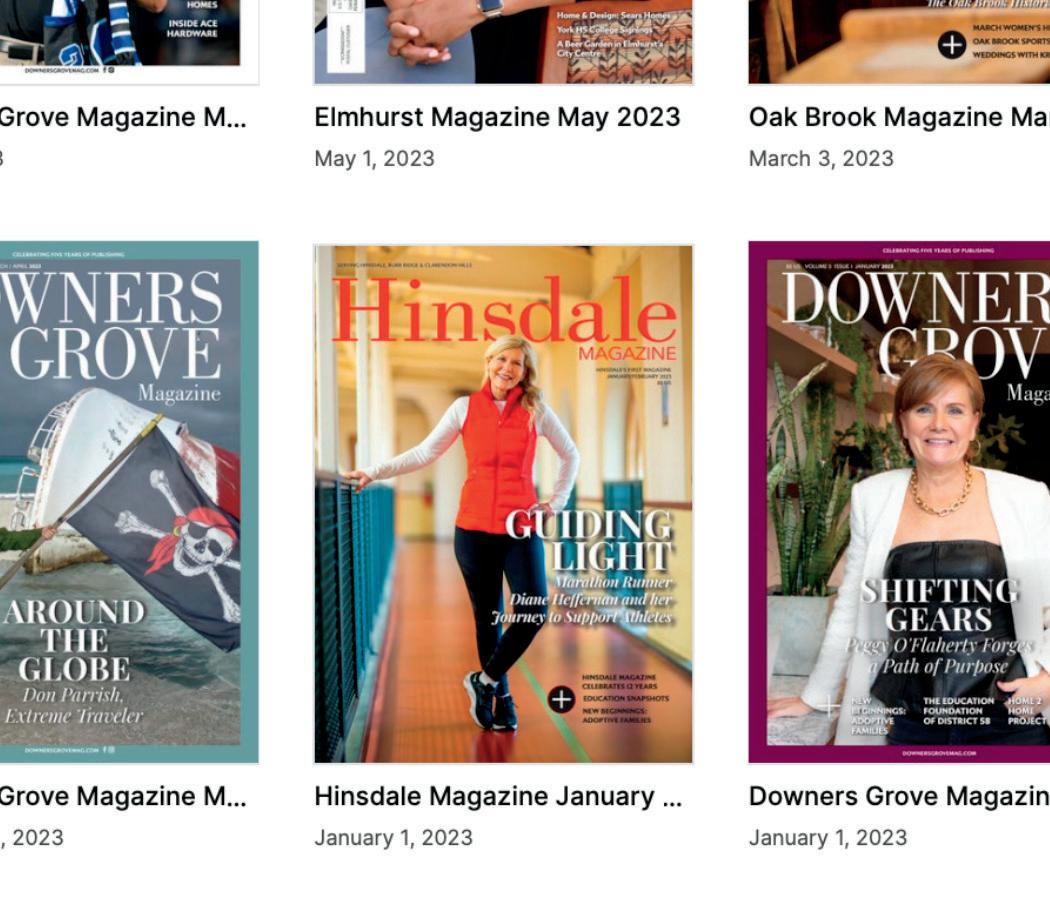Screen dimensions: 1050x901
Task: Click the Guiding Light headline on Hinsdale cover
Action: point(589,541)
